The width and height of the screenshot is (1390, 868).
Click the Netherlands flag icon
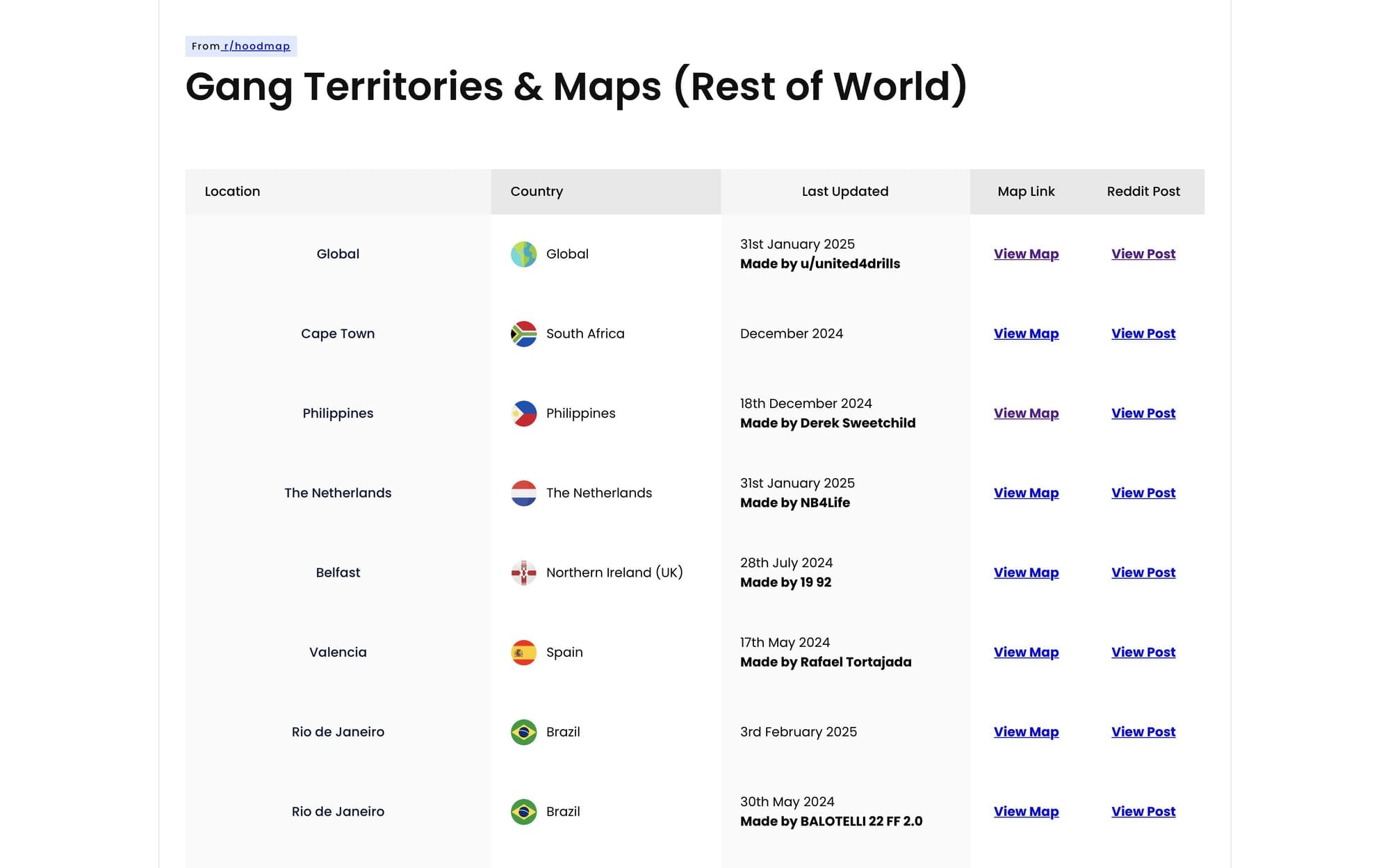click(x=523, y=493)
